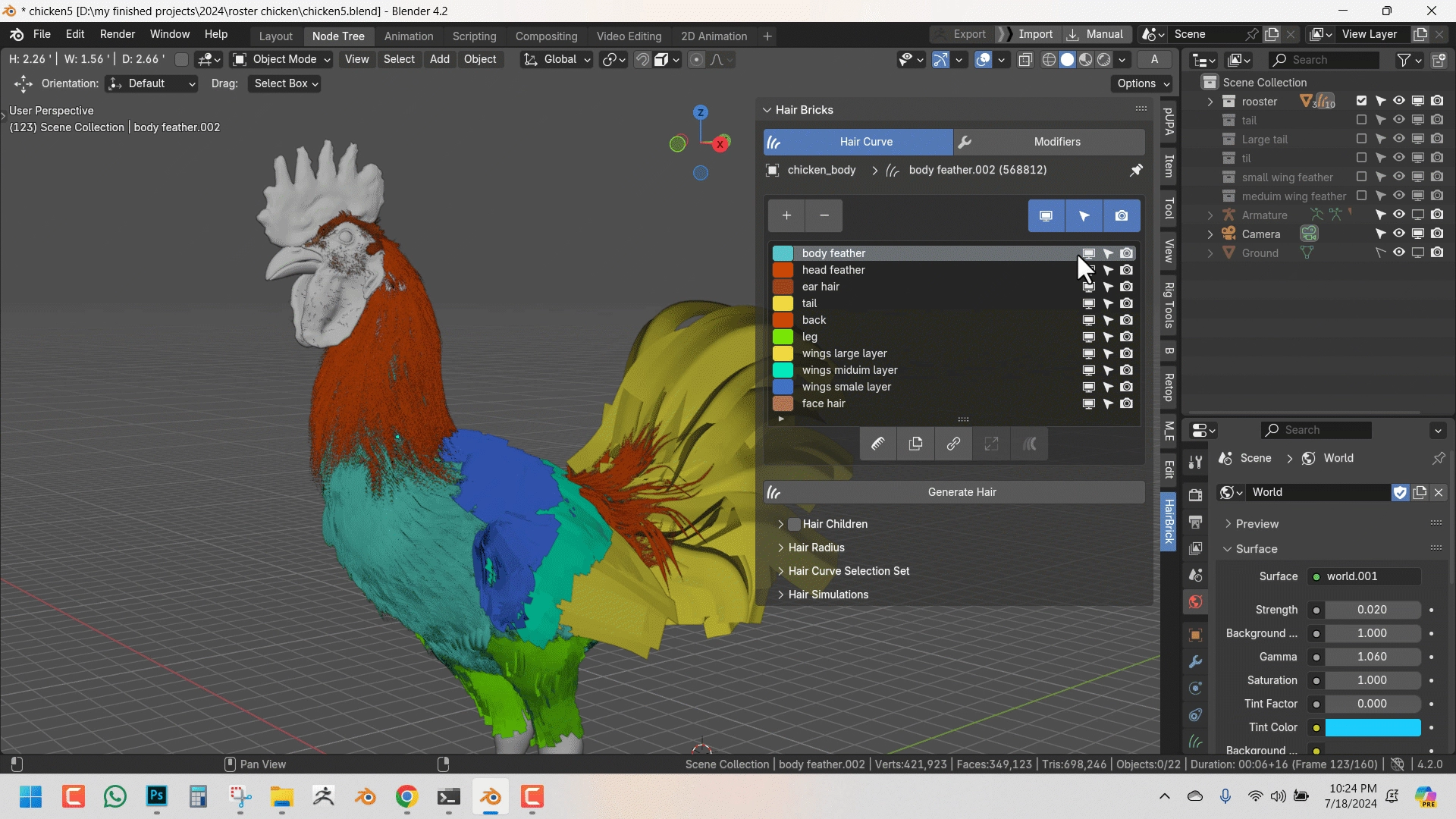
Task: Enable the tail collection checkbox in outliner
Action: [1361, 121]
